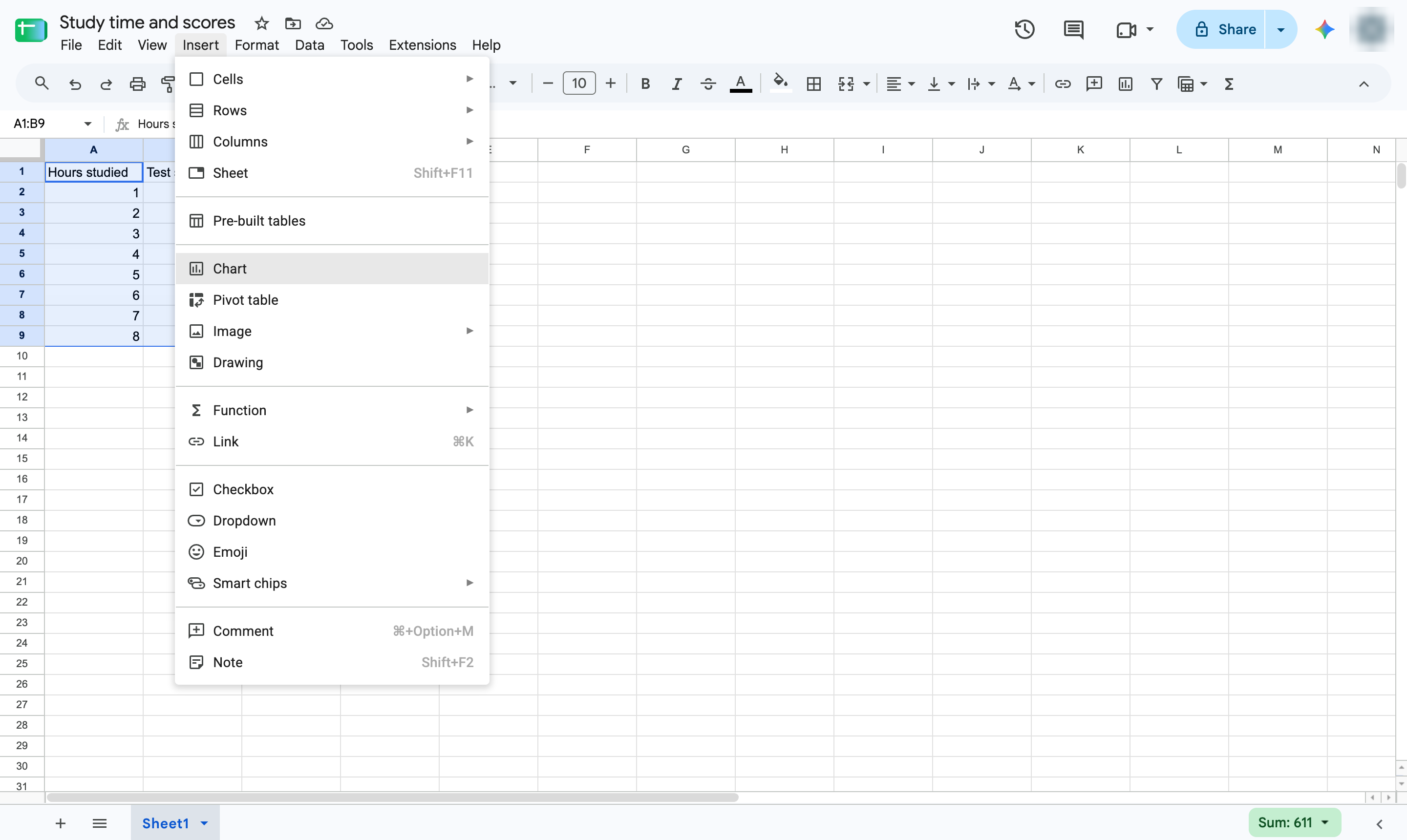
Task: Toggle italic formatting
Action: (x=677, y=84)
